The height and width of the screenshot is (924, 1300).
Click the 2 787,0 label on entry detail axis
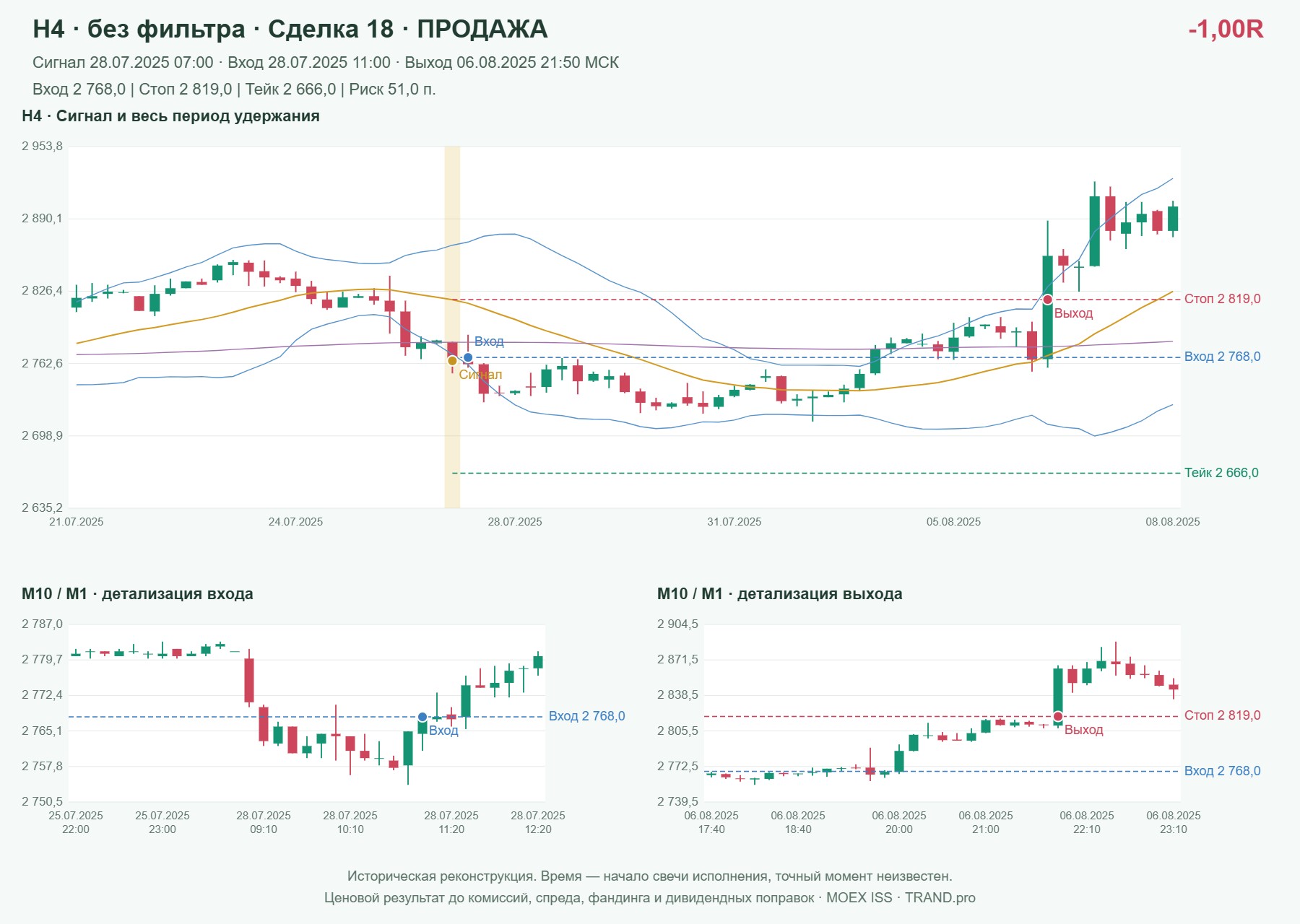pyautogui.click(x=42, y=624)
